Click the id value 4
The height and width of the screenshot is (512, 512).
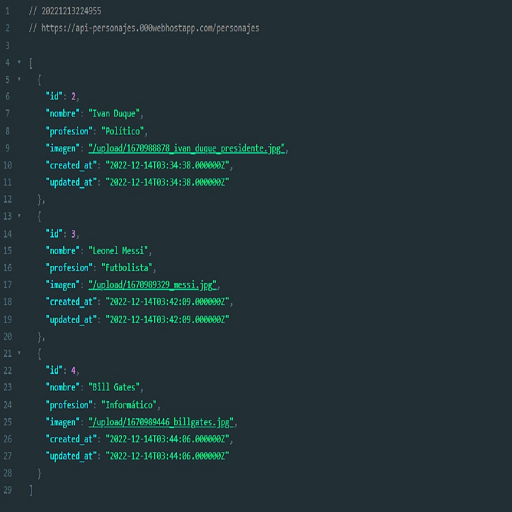click(73, 370)
